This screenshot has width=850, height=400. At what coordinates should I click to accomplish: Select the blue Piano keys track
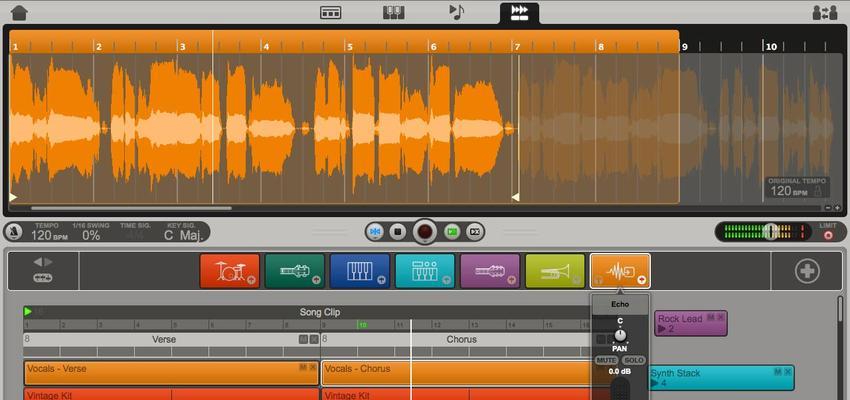(360, 271)
